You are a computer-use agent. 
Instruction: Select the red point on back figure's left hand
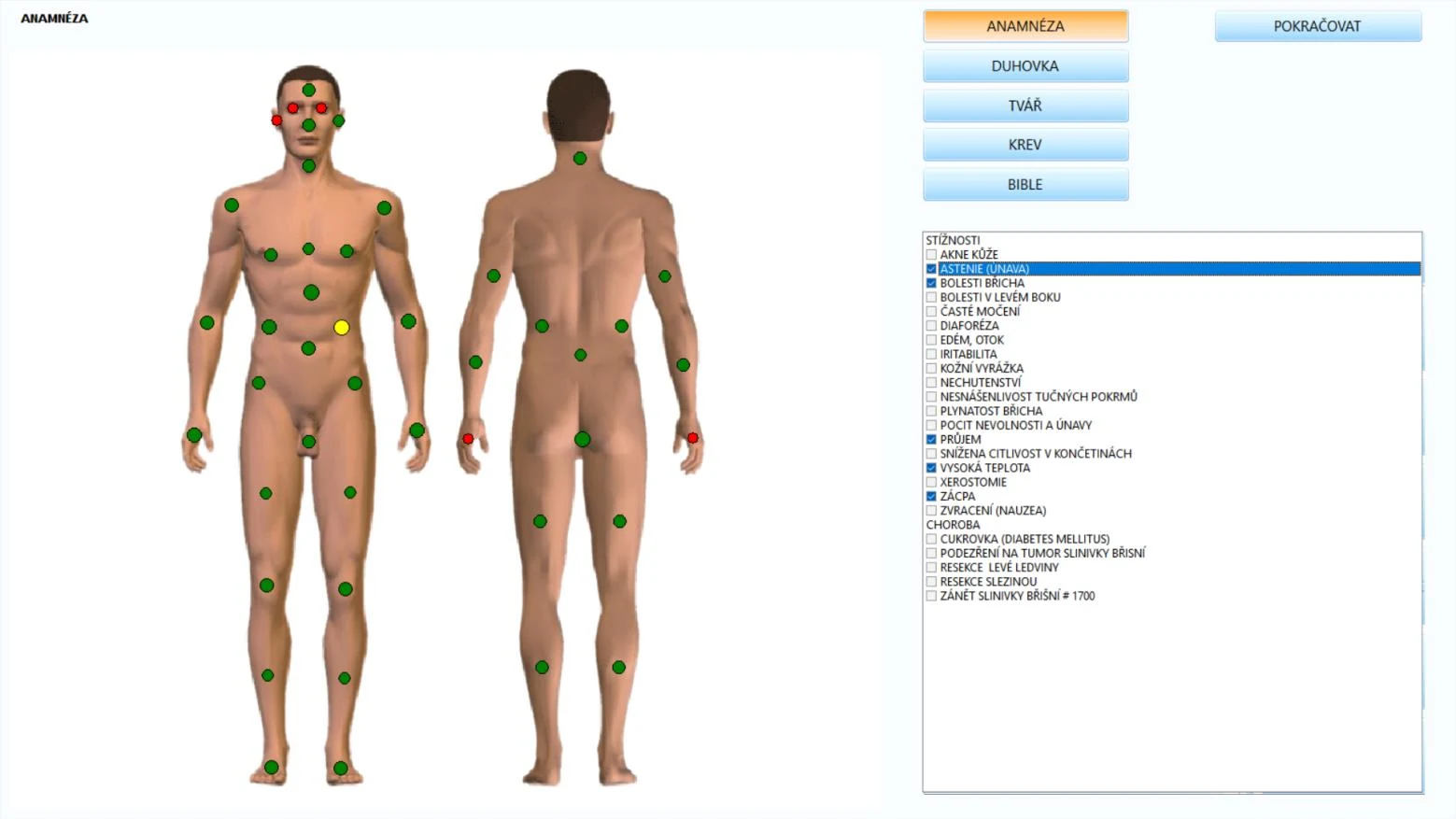point(468,439)
